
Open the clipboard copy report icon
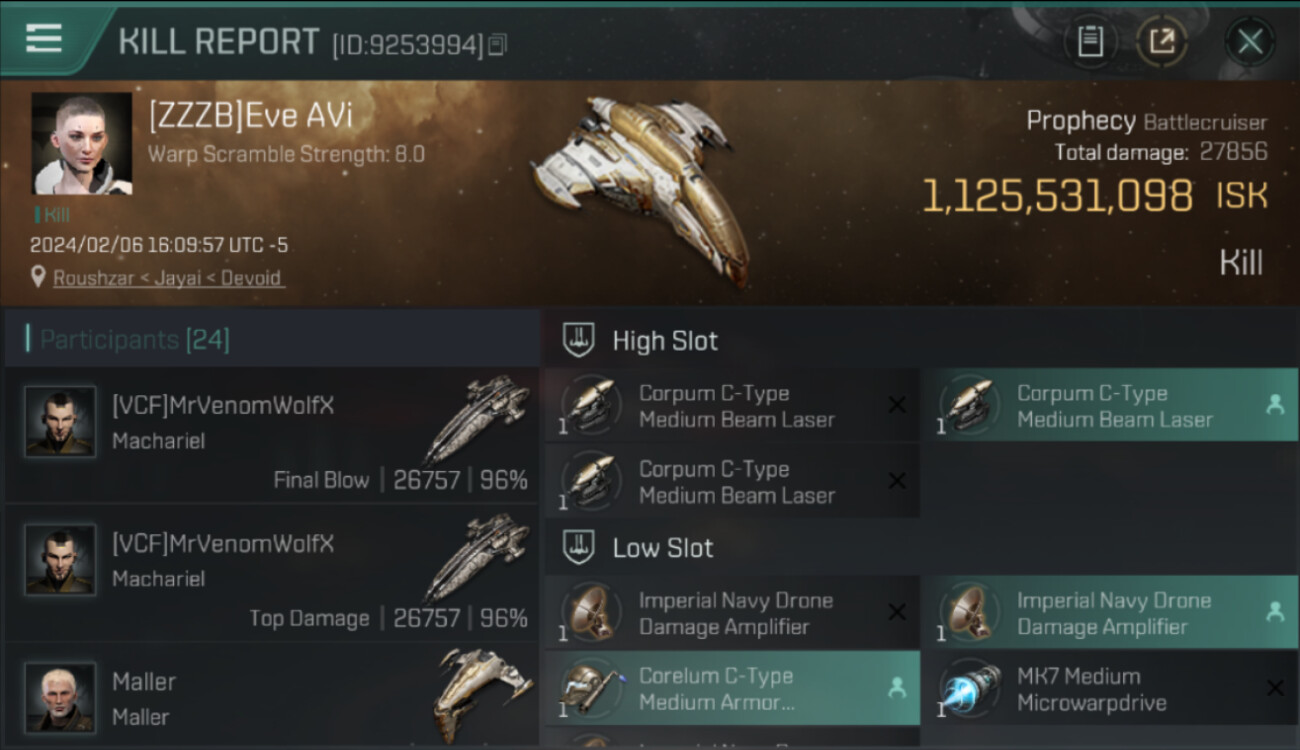coord(1090,41)
